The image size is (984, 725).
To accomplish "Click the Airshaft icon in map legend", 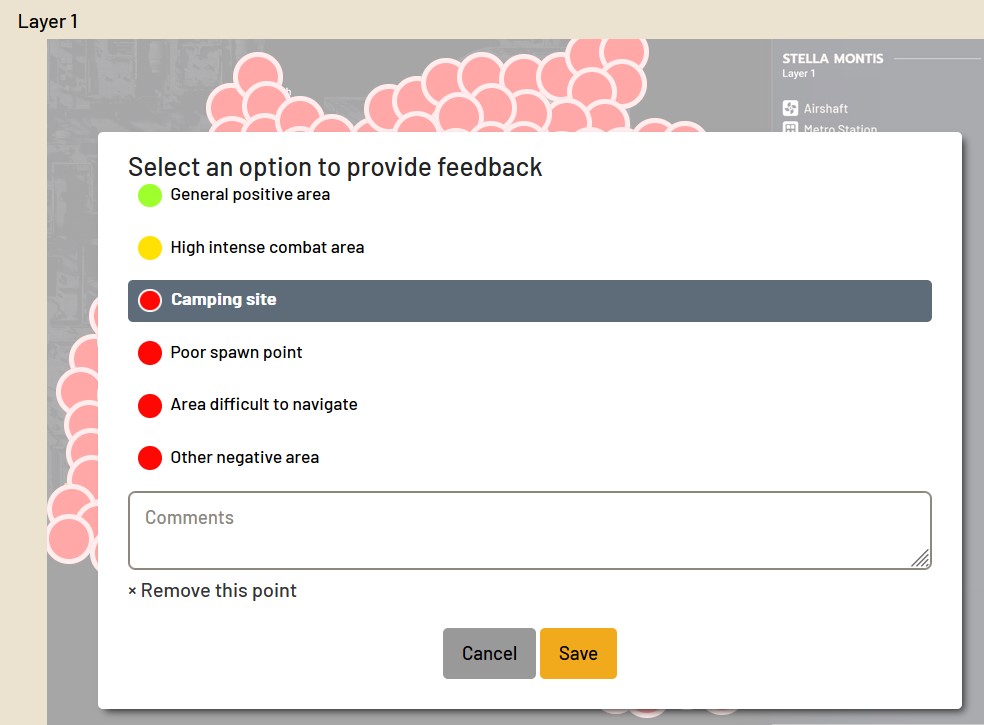I will [x=790, y=108].
